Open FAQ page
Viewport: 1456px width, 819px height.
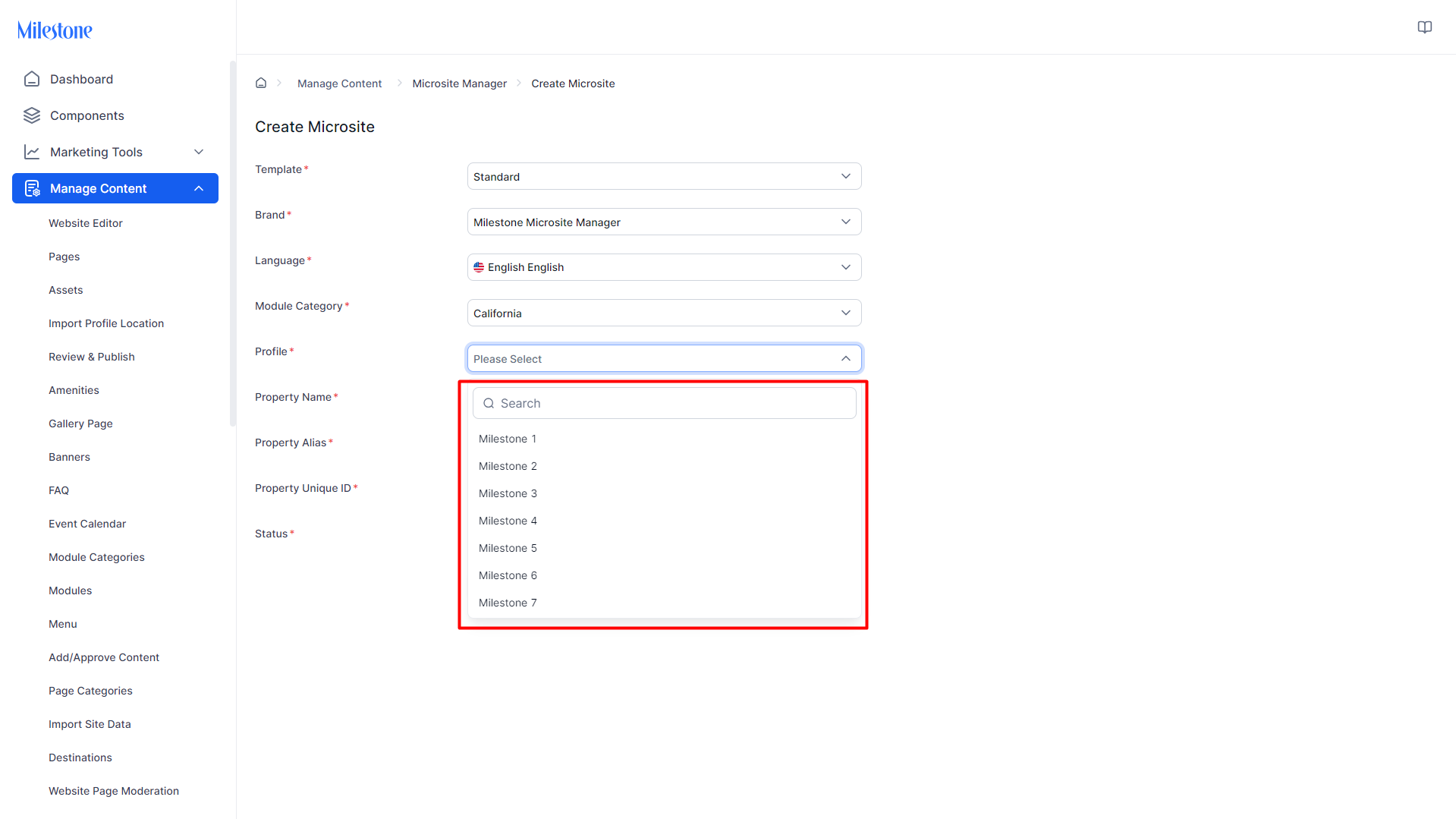point(58,490)
